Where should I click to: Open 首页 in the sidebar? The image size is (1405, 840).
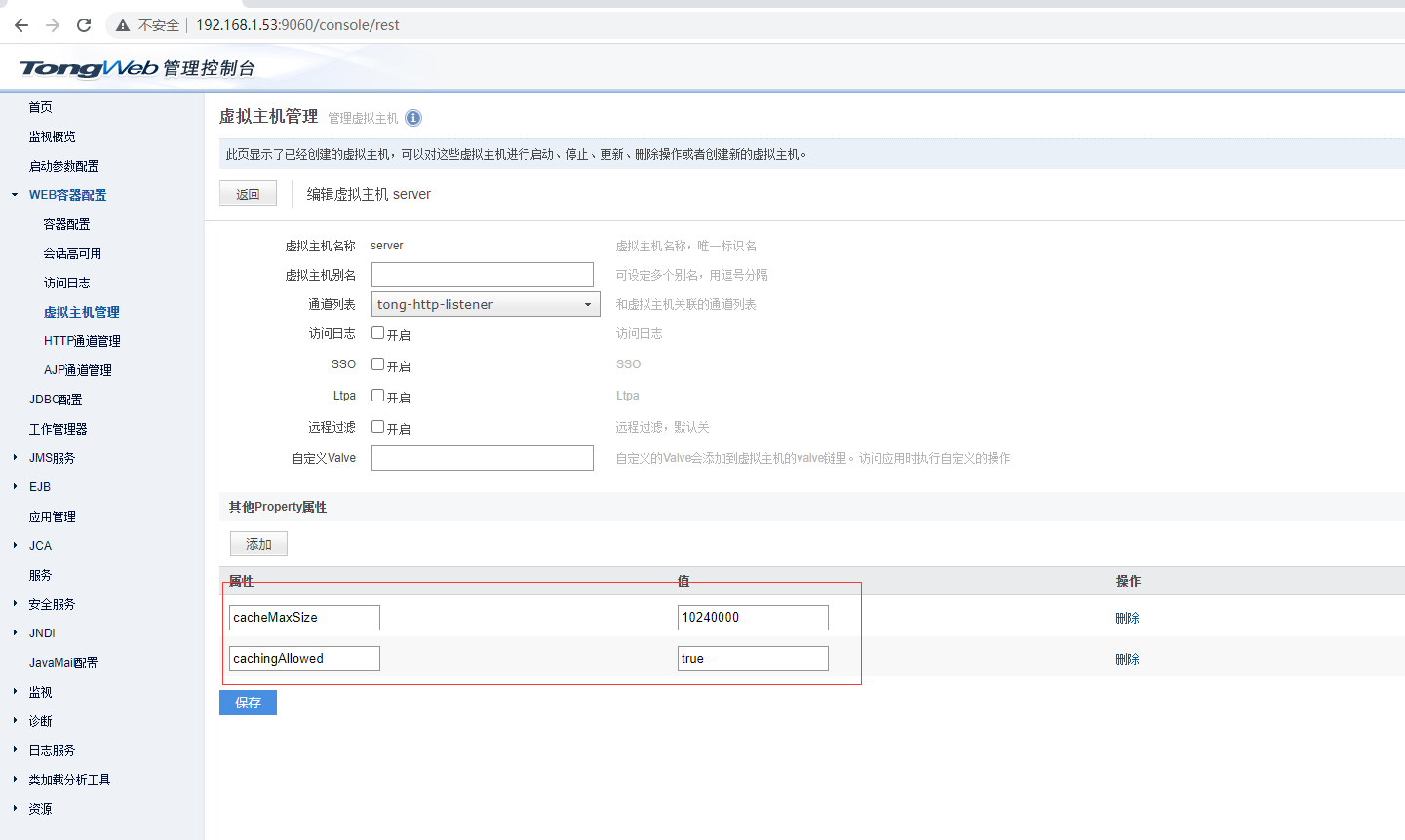(40, 107)
